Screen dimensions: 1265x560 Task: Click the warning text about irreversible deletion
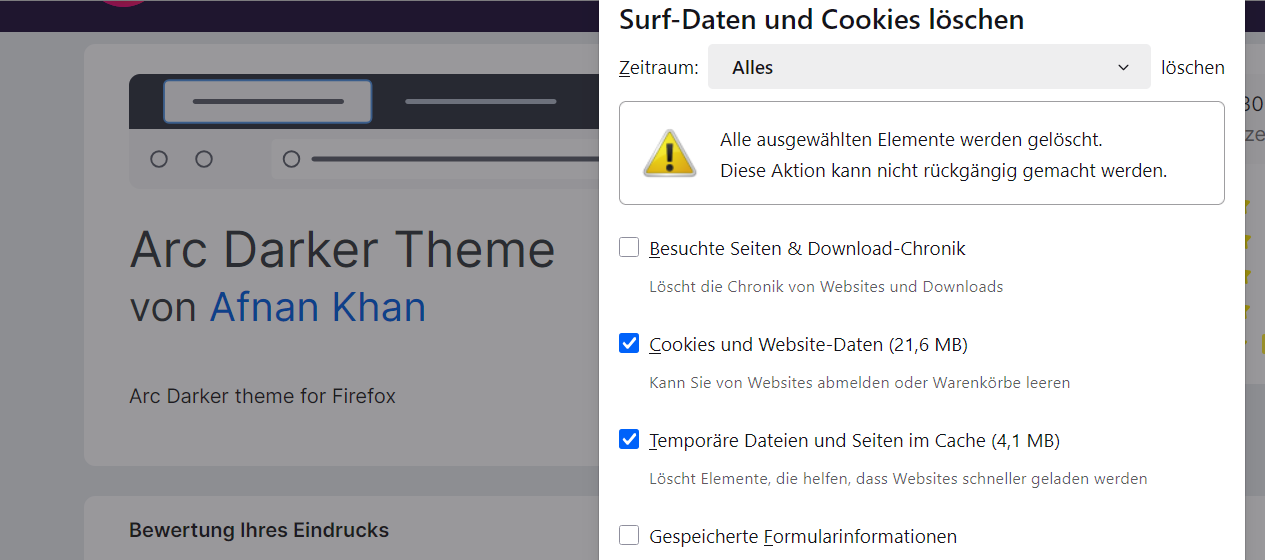point(943,171)
